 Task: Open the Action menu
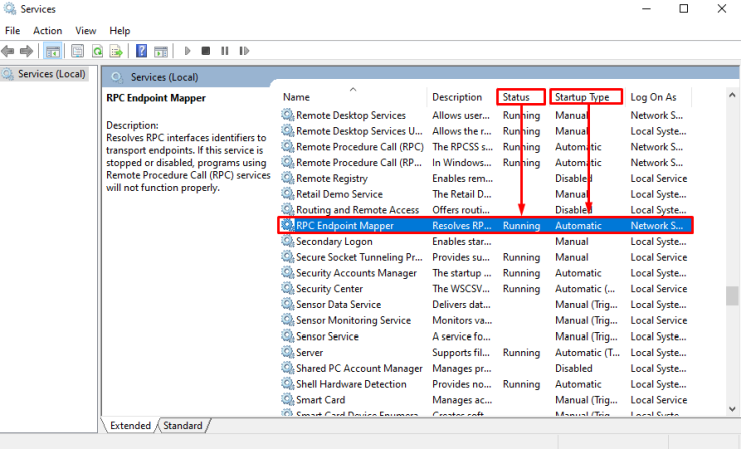tap(47, 31)
